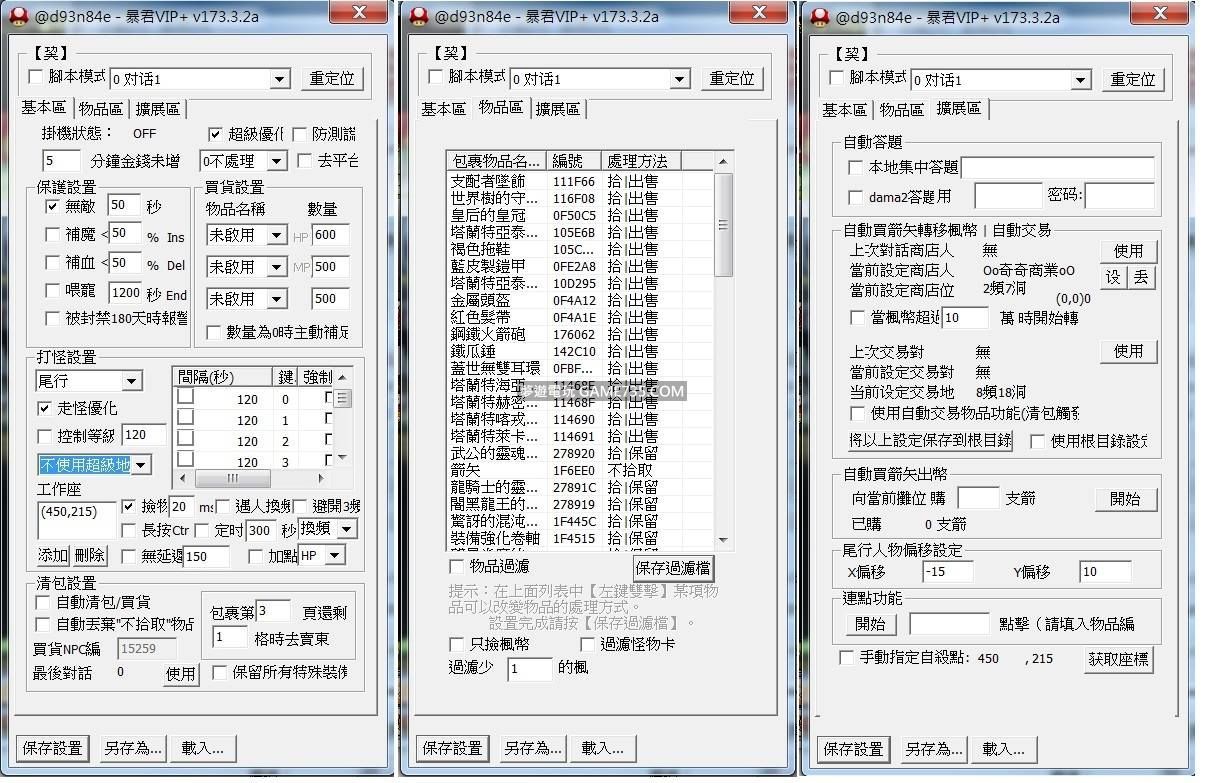This screenshot has width=1205, height=783.
Task: Click mushroom app icon in right window title bar
Action: pos(820,16)
